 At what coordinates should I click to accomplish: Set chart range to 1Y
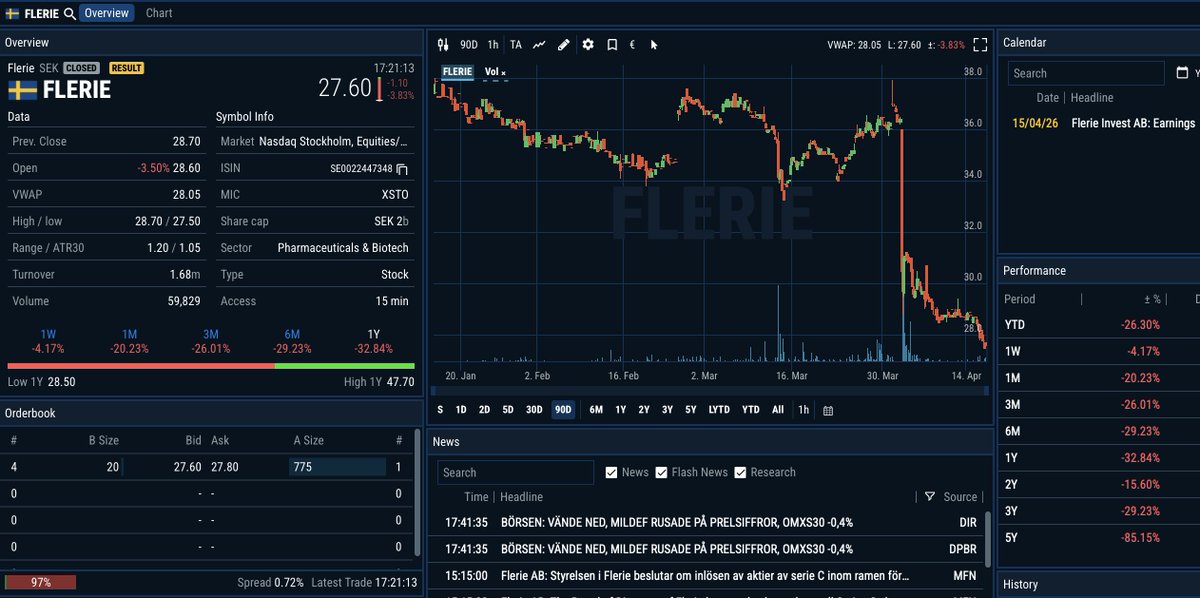621,409
